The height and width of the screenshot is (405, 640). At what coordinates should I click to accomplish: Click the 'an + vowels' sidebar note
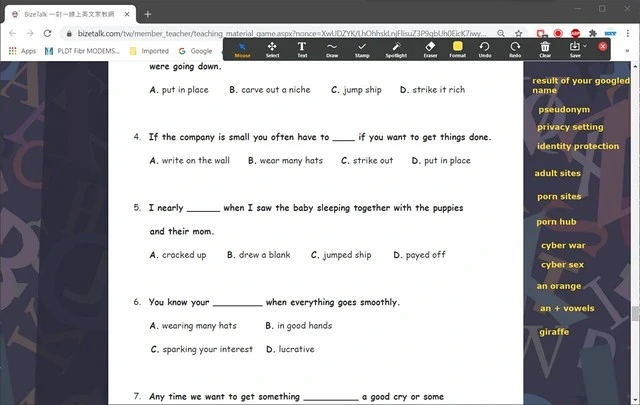(567, 308)
